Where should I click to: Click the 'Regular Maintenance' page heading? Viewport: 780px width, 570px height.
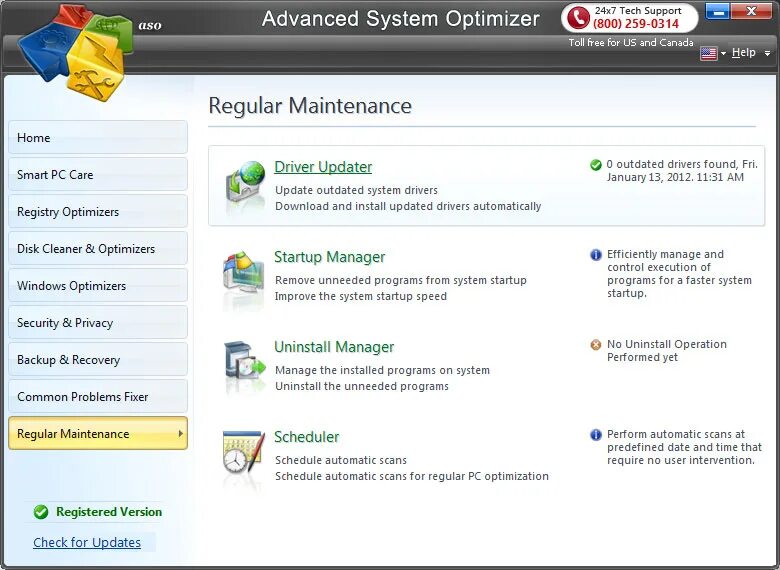[310, 106]
